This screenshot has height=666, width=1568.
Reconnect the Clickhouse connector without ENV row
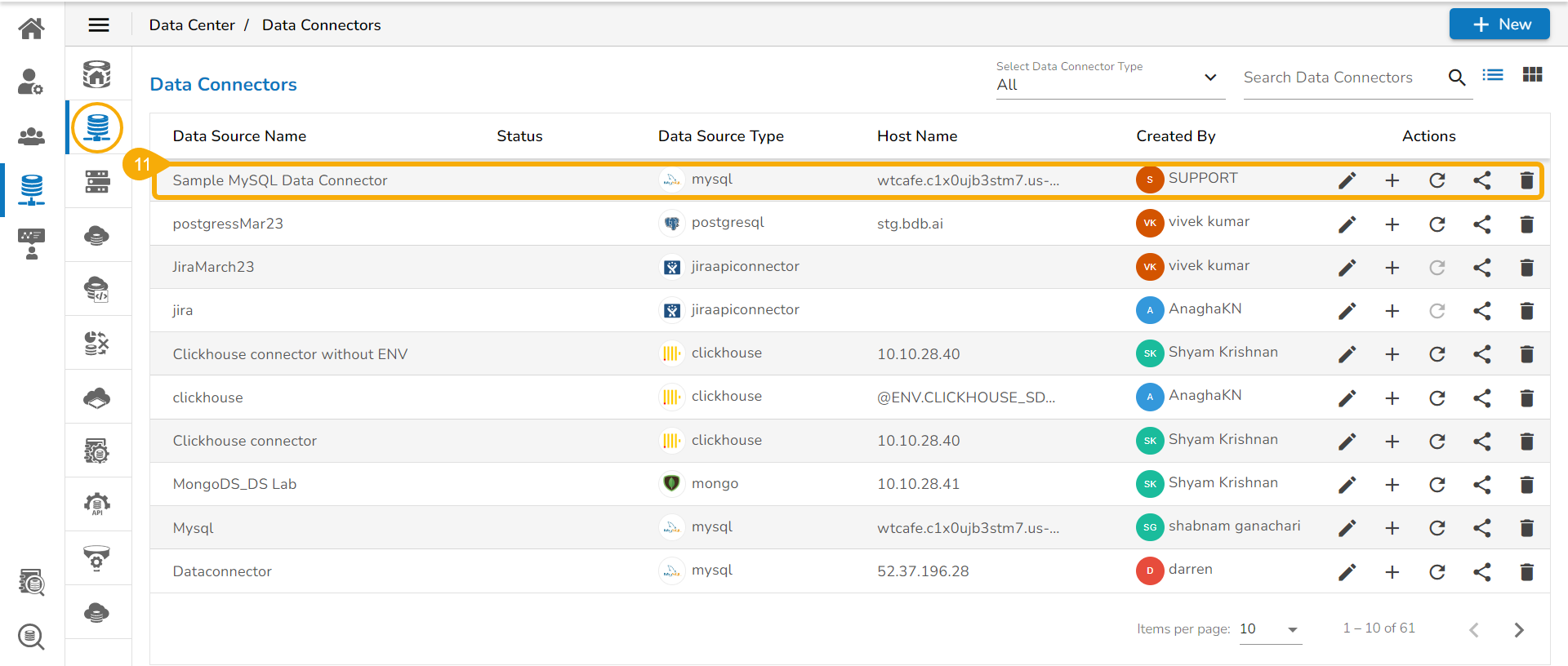1437,354
